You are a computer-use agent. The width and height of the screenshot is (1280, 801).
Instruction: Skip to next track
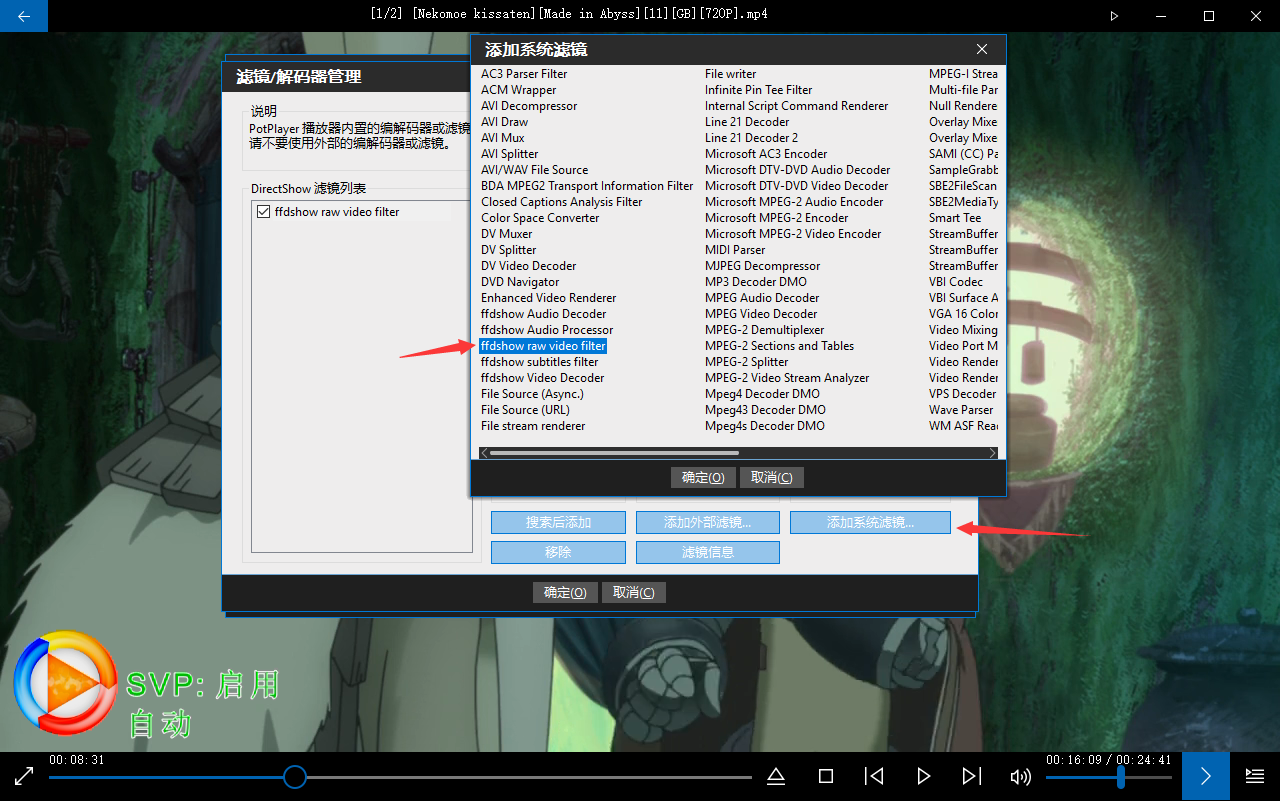(x=971, y=776)
